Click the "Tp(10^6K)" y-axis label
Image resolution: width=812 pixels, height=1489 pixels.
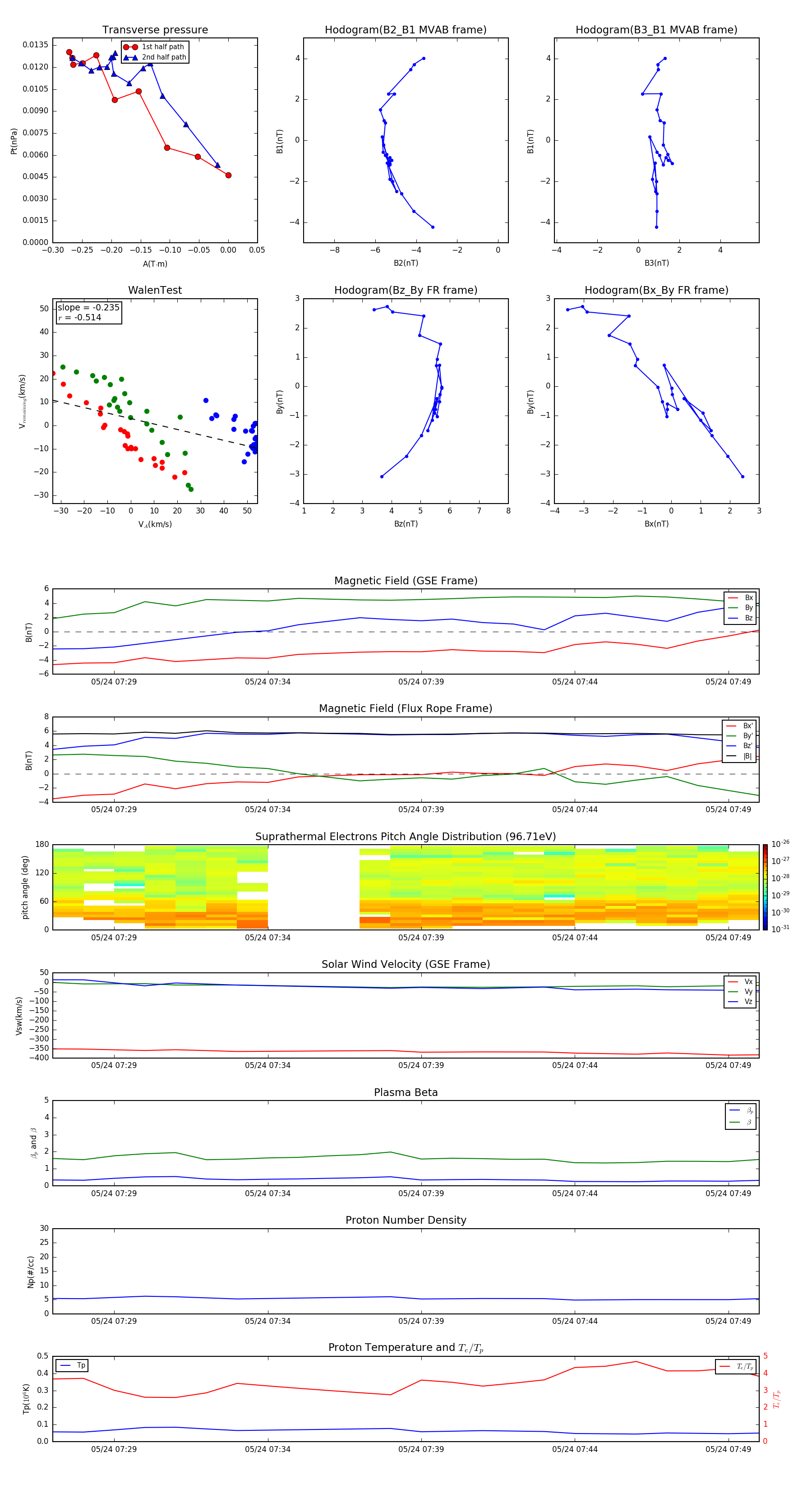tap(26, 1399)
